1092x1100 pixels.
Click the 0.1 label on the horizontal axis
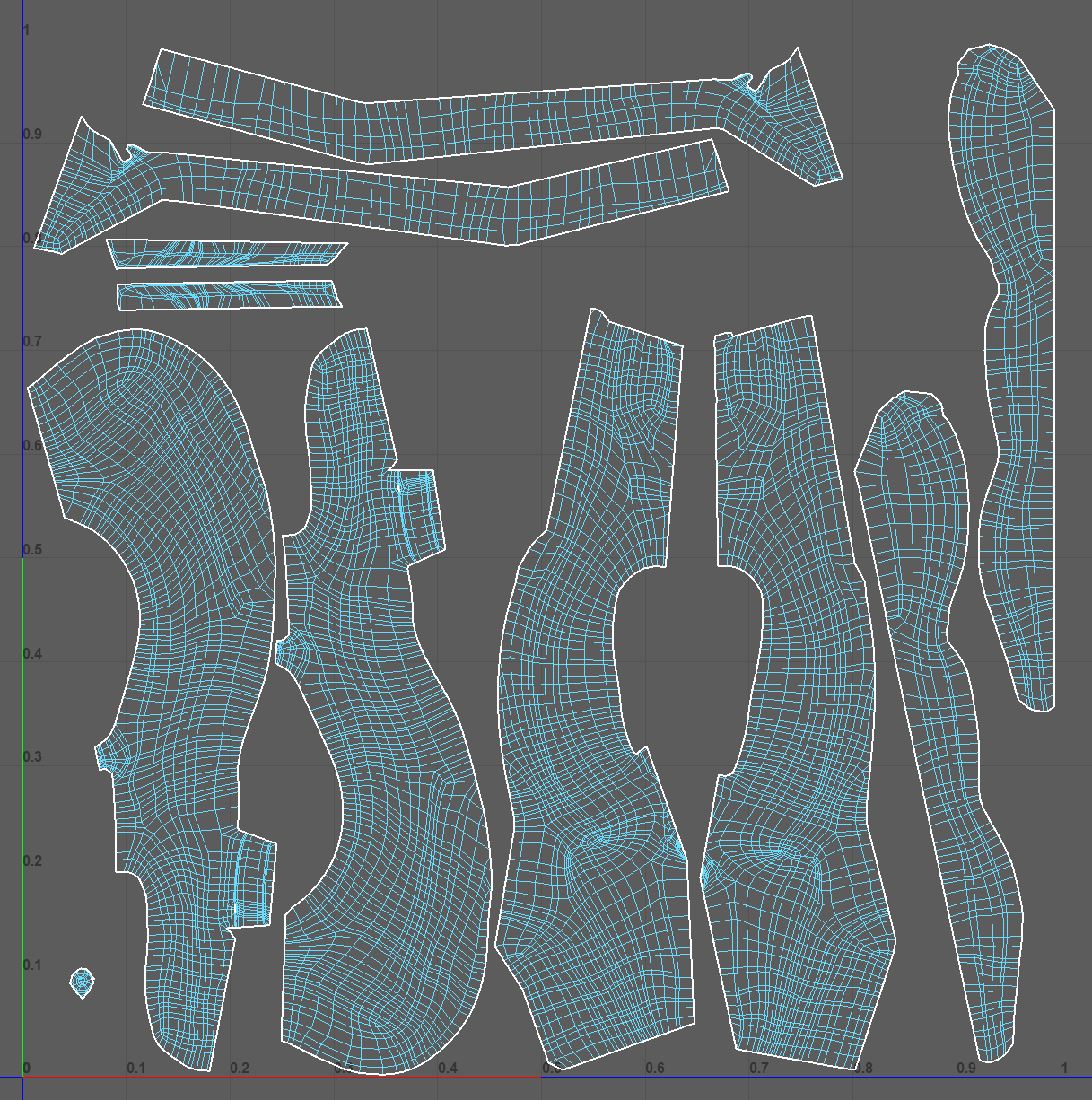coord(135,1069)
